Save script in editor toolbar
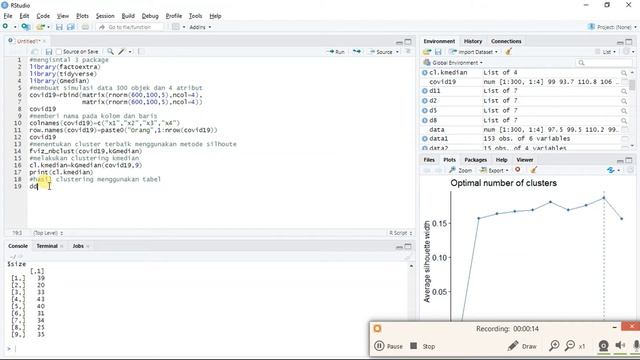Screen dimensions: 640x360 [49, 52]
